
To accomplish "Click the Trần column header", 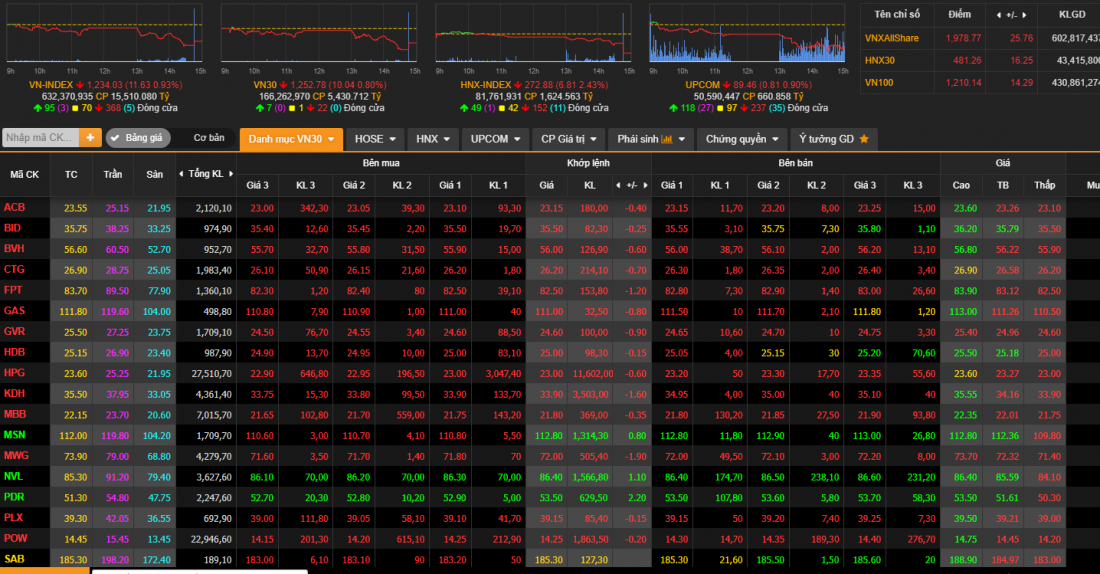I will point(113,174).
